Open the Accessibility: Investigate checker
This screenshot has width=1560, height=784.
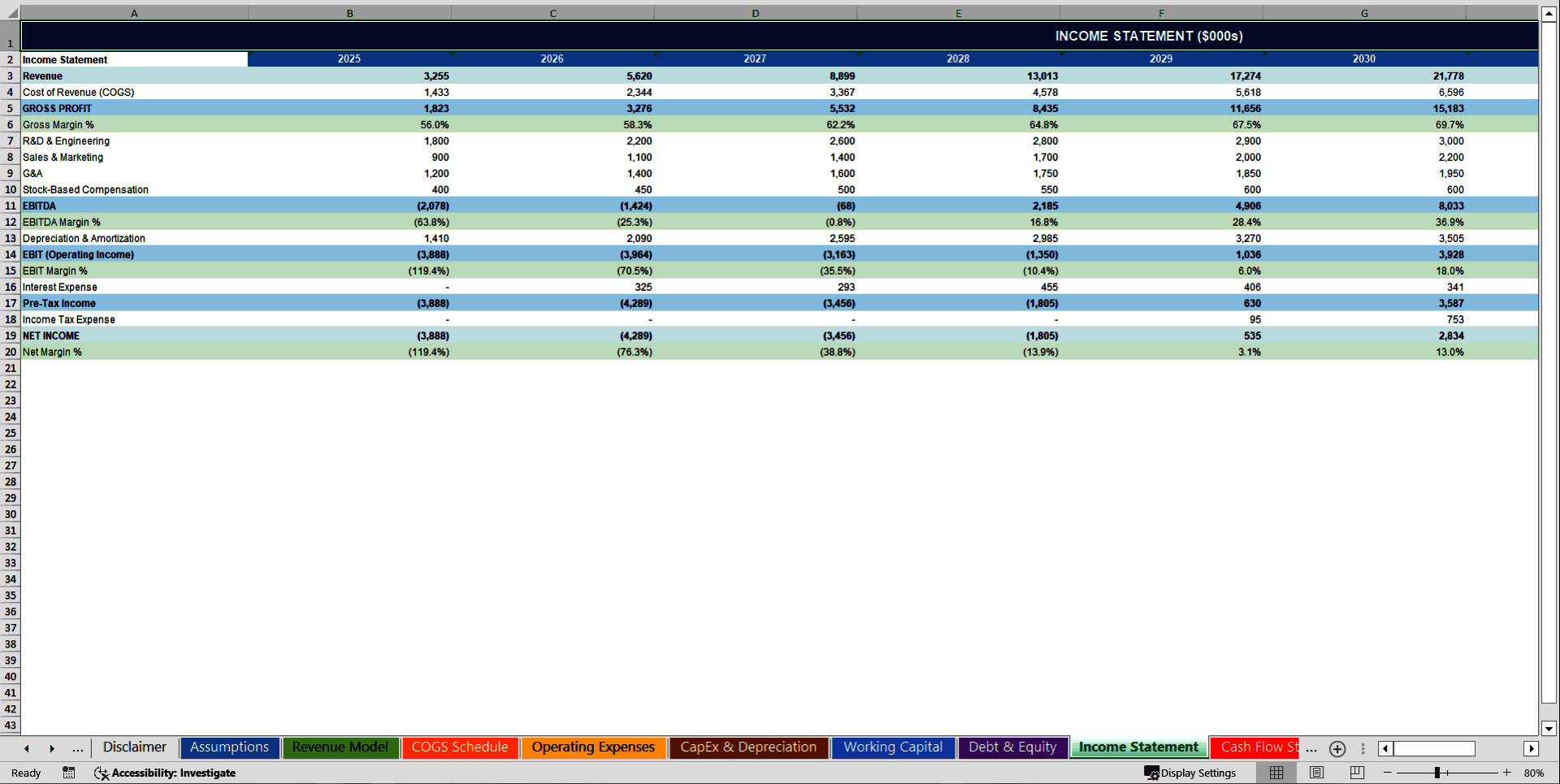point(165,773)
